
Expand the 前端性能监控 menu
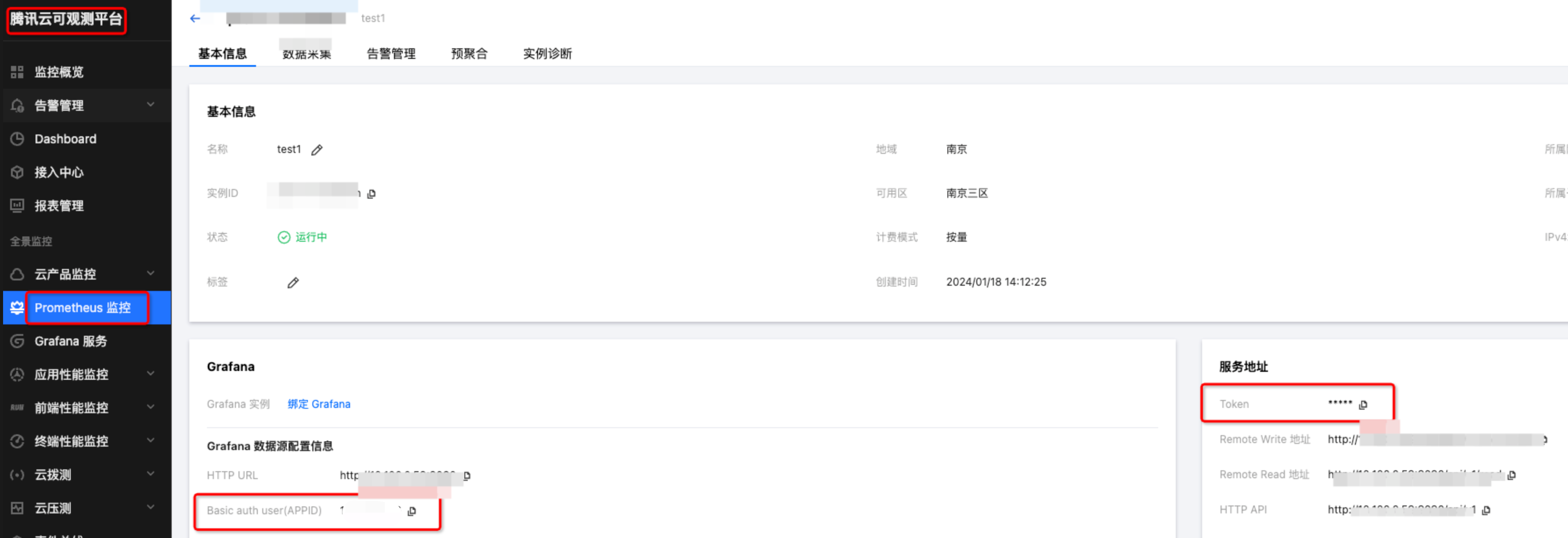pos(150,407)
